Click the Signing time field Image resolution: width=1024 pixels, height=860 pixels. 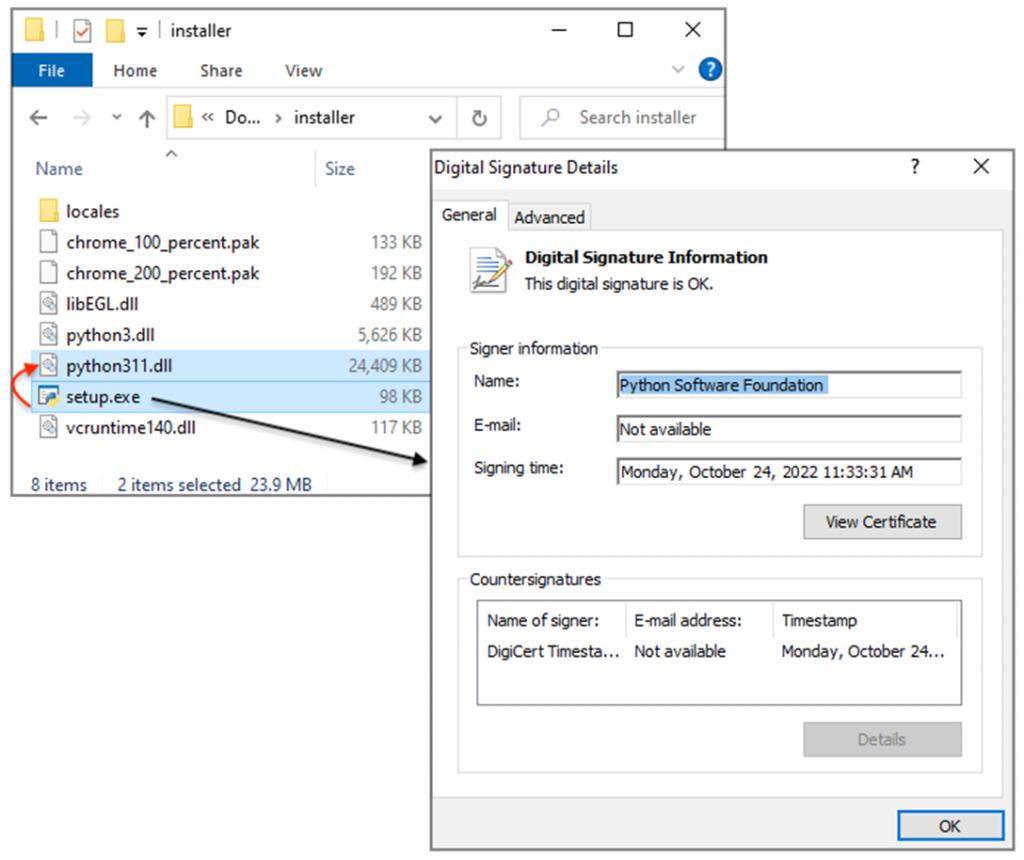[789, 471]
